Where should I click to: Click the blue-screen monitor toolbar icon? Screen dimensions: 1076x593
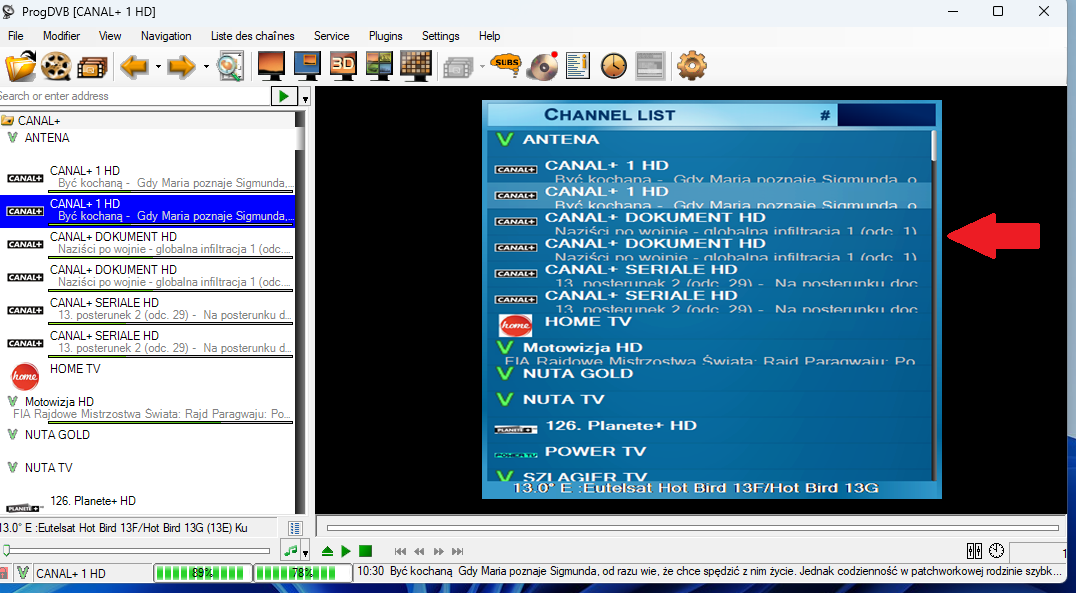point(307,67)
